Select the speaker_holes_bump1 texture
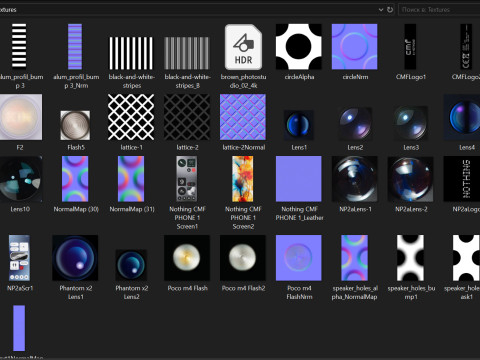This screenshot has height=360, width=480. tap(410, 258)
